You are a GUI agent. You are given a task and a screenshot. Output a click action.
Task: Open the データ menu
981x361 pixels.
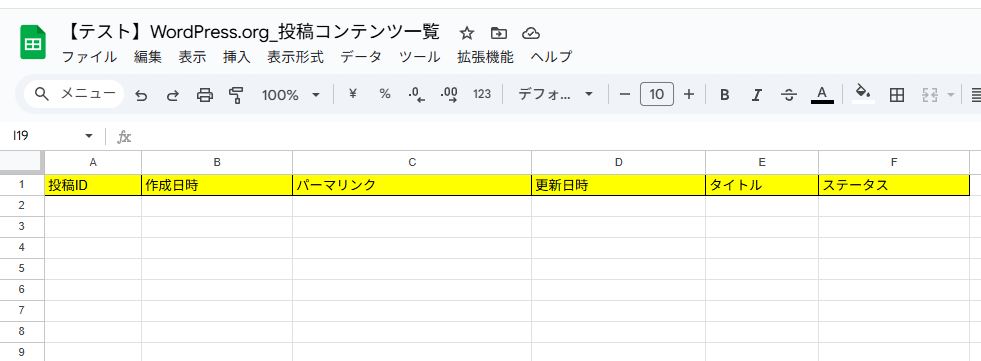click(x=361, y=57)
